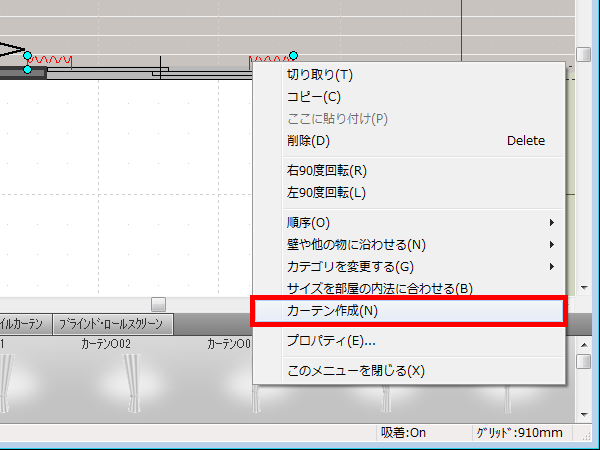Click the cyan handle at the curtain's right end
The height and width of the screenshot is (450, 600).
click(x=293, y=56)
